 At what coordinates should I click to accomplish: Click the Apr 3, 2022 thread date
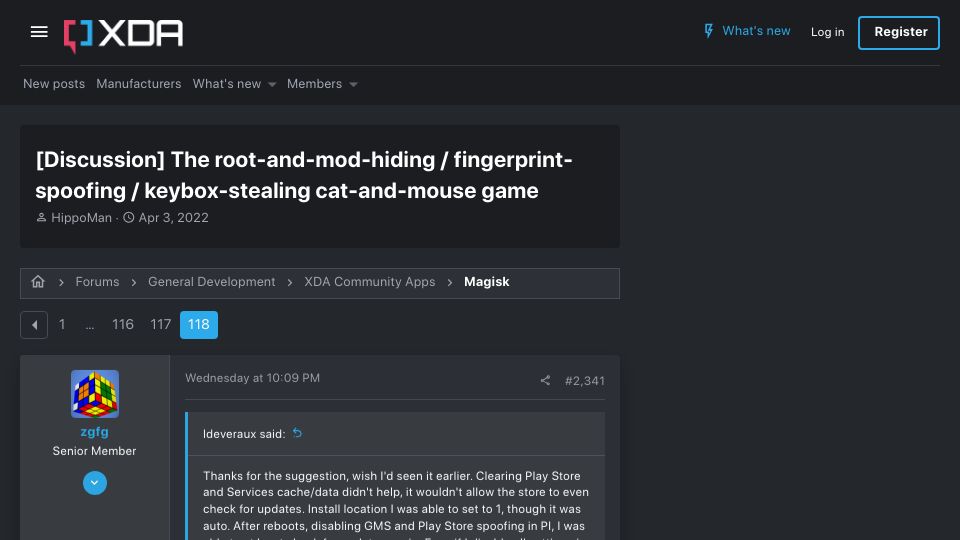(x=173, y=218)
